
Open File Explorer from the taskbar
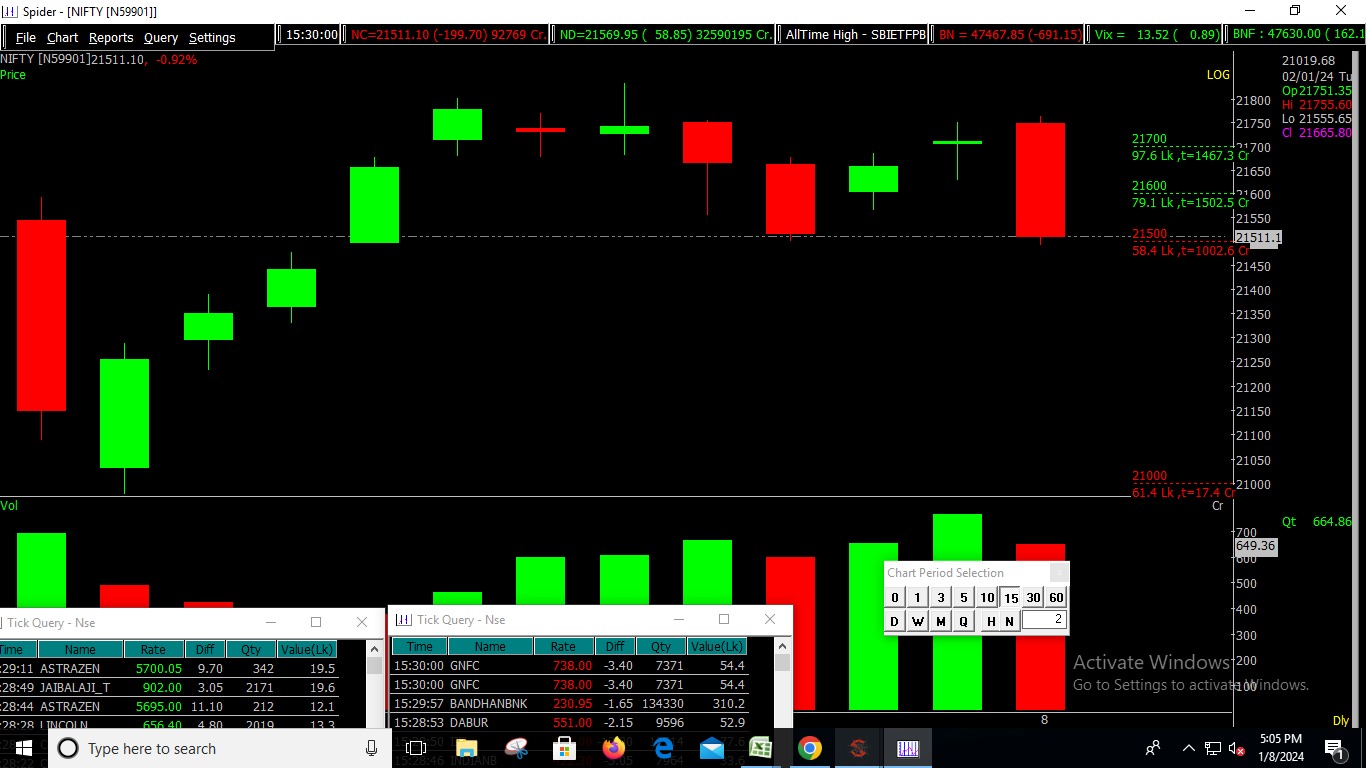pyautogui.click(x=466, y=748)
